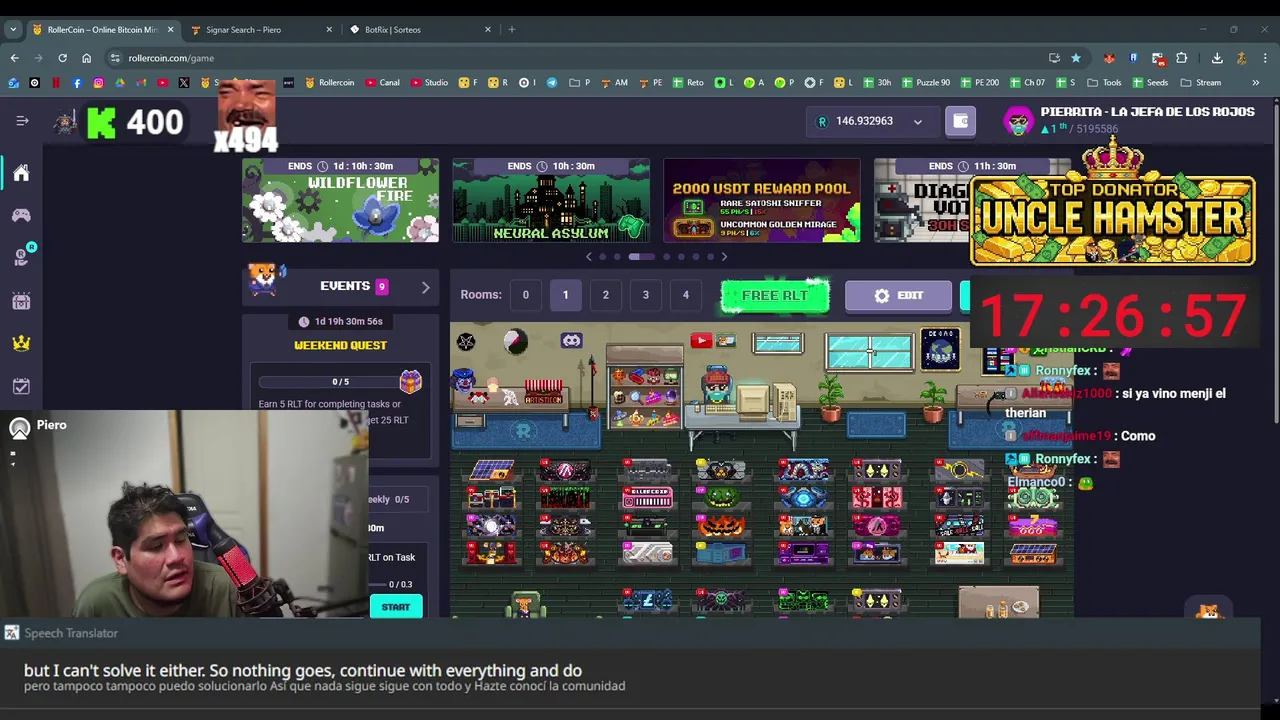
Task: Open the wallet icon next to balance
Action: coord(960,121)
